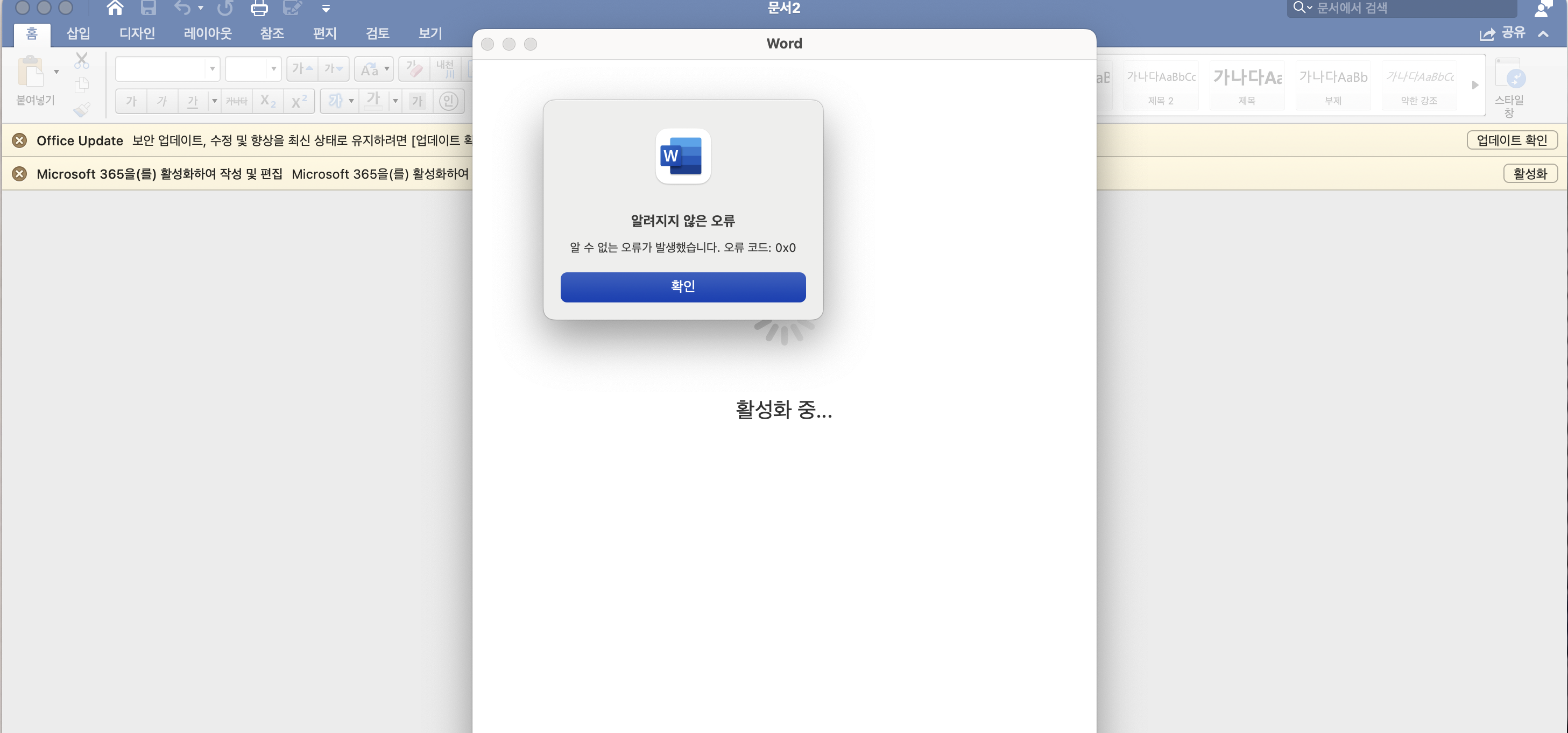Click the 확인 button in the error dialog
The image size is (1568, 733).
coord(683,287)
